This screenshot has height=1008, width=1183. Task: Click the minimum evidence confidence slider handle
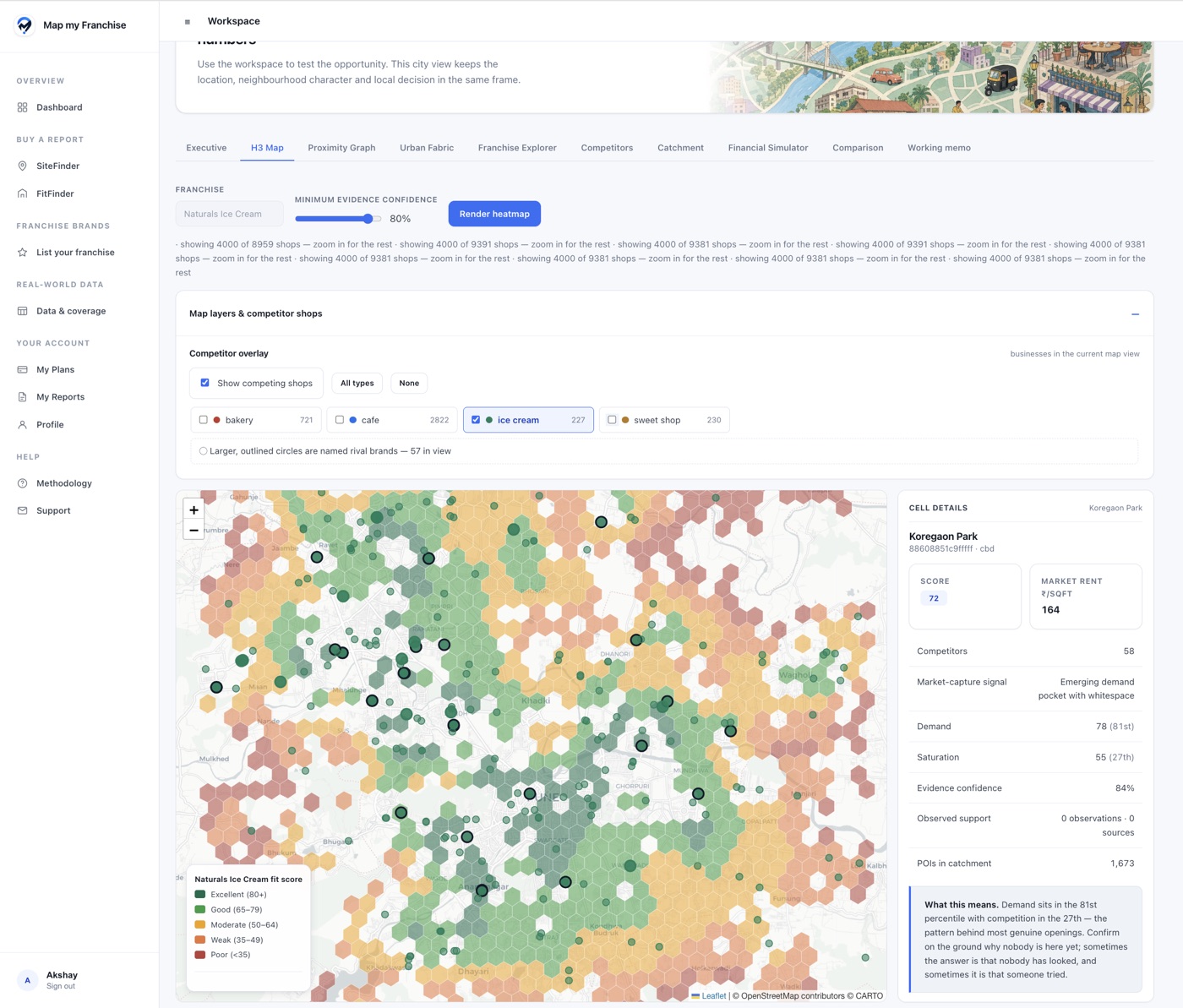pos(368,219)
